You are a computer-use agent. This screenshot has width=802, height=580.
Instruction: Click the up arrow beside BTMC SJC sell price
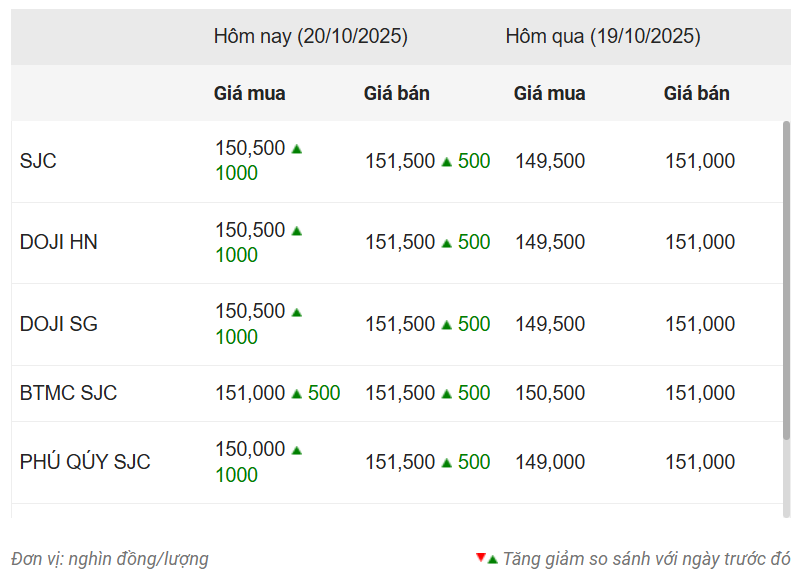click(x=447, y=395)
